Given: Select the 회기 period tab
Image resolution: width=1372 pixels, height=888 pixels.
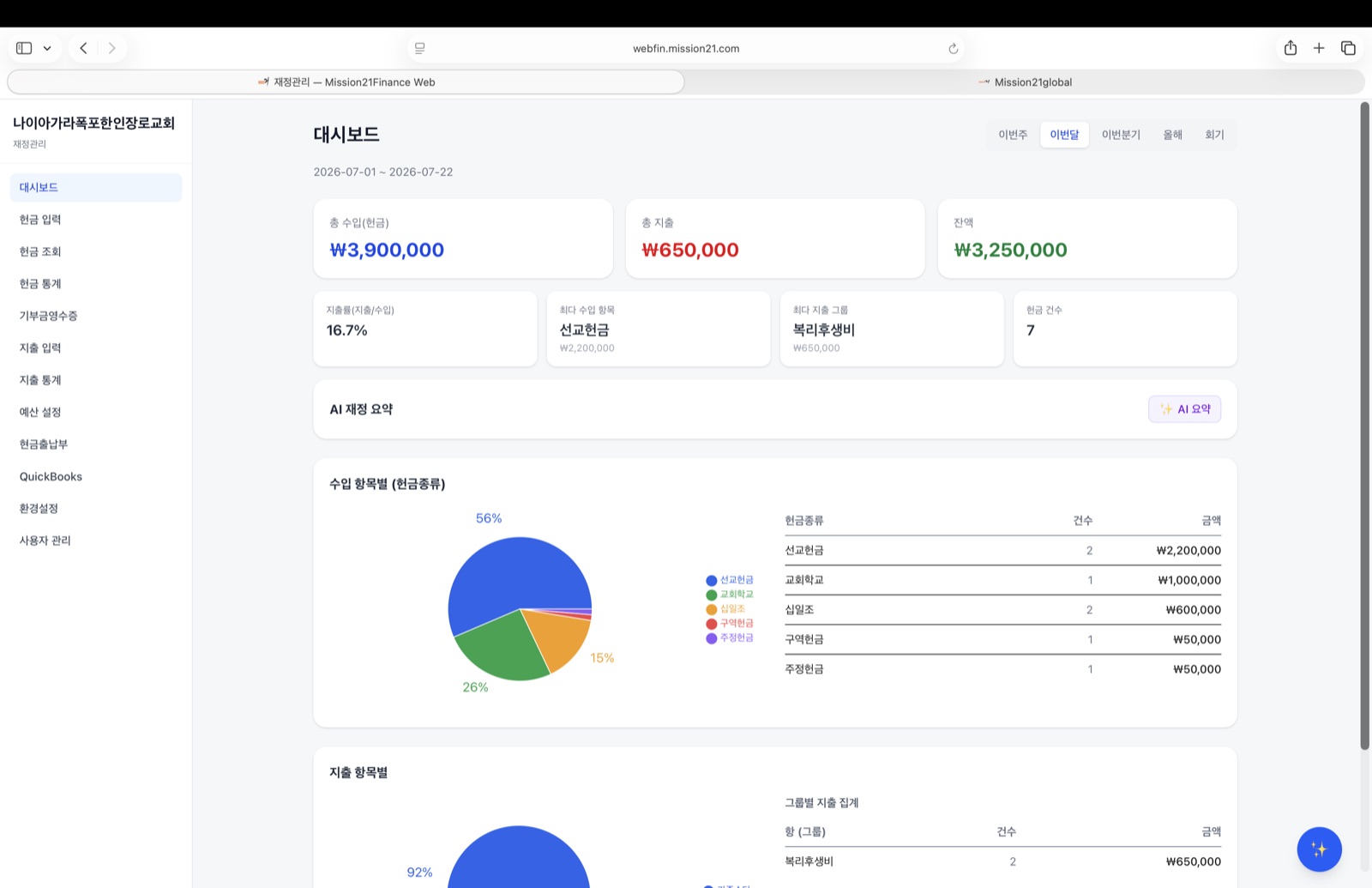Looking at the screenshot, I should tap(1214, 135).
